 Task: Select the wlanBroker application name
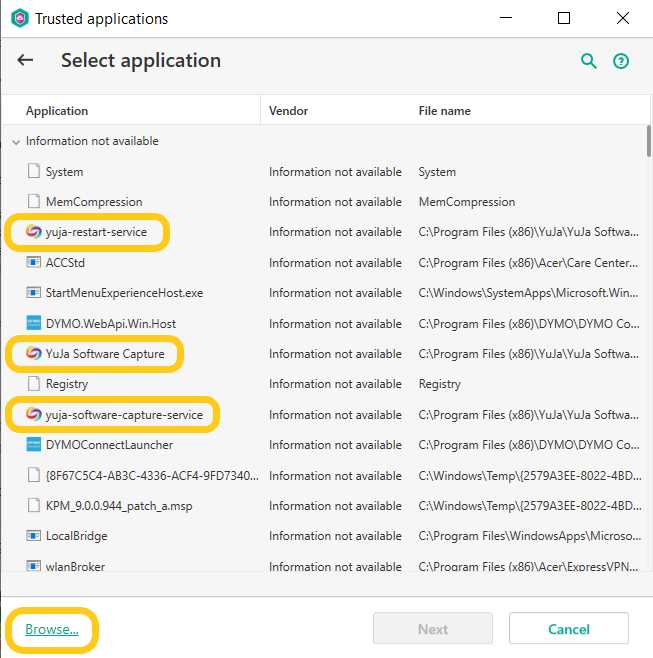click(75, 567)
